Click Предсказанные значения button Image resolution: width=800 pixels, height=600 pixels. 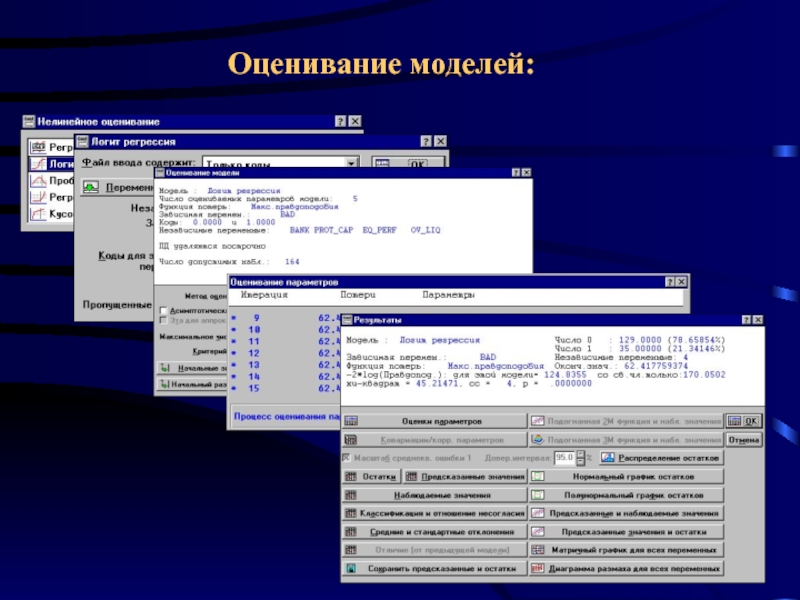(x=465, y=476)
